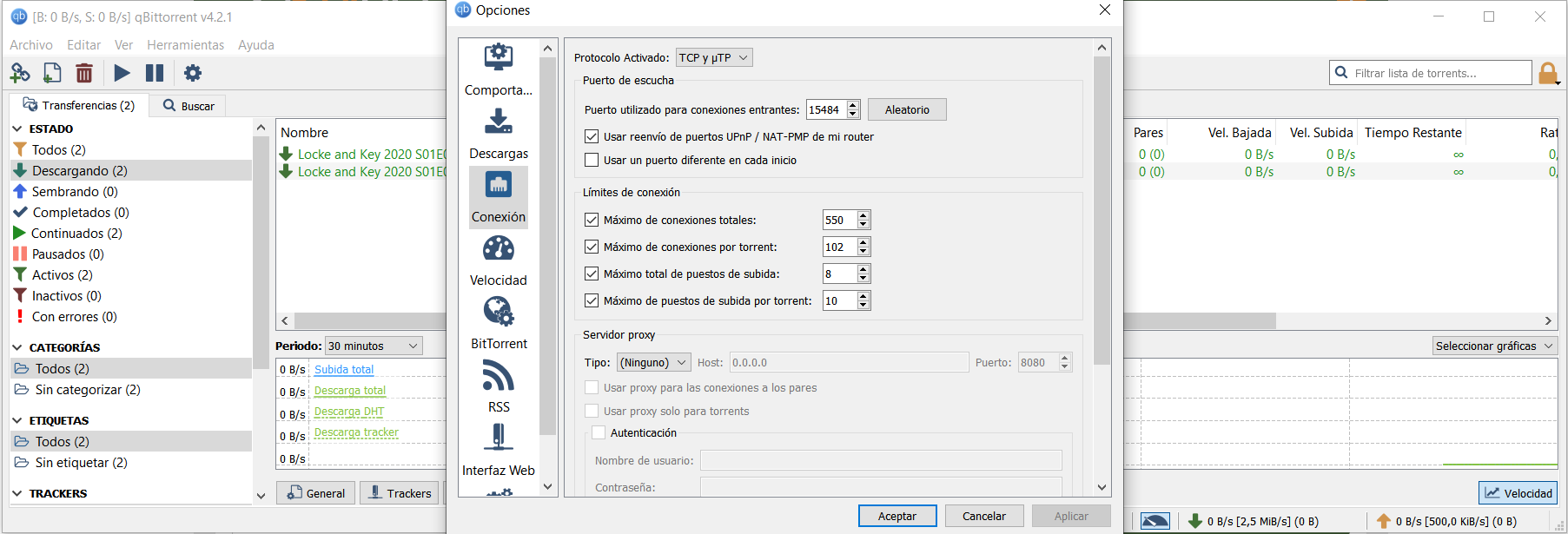This screenshot has width=1568, height=534.
Task: Uncheck Máximo de conexiones totales
Action: [x=592, y=220]
